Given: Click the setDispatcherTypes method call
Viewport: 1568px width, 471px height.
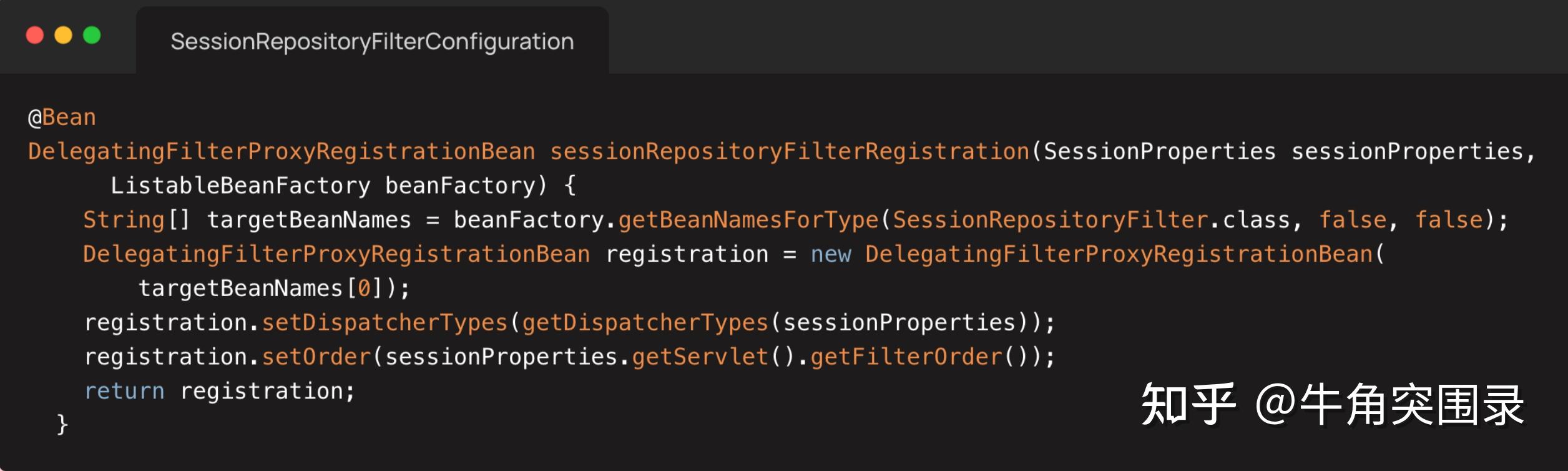Looking at the screenshot, I should 385,322.
